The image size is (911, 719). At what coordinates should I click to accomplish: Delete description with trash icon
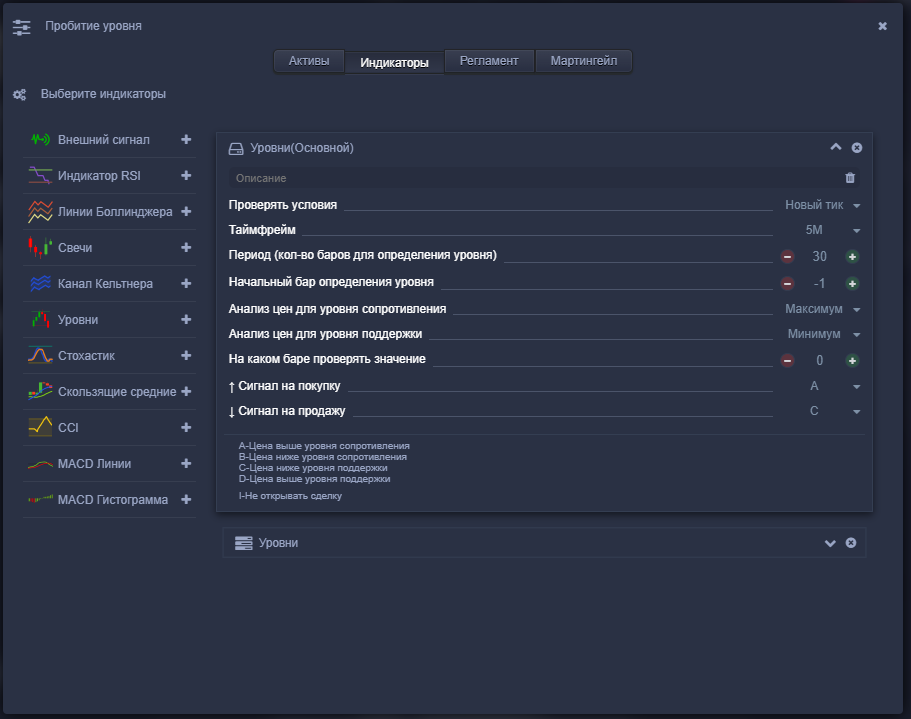(x=850, y=178)
